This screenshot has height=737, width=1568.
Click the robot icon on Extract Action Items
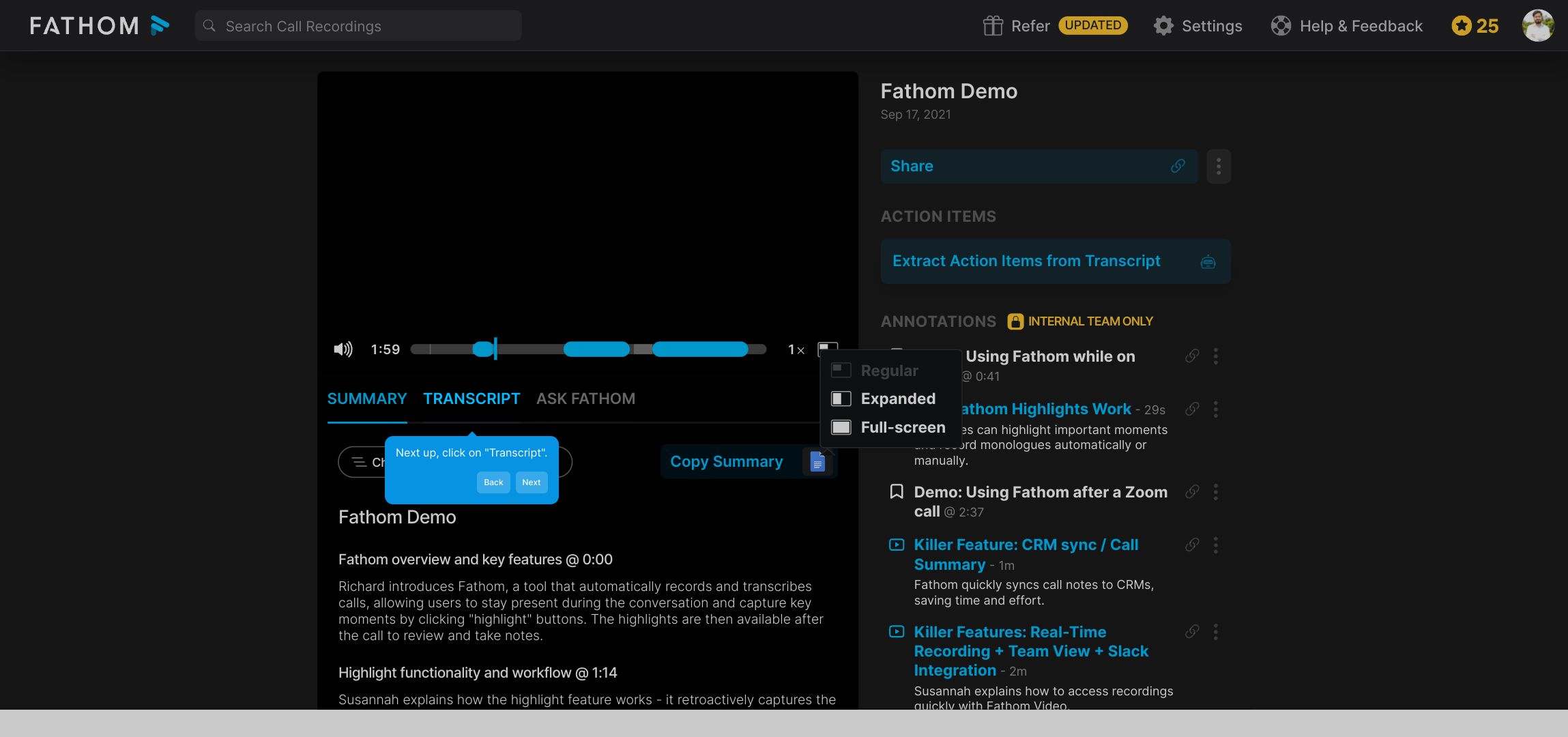1208,261
